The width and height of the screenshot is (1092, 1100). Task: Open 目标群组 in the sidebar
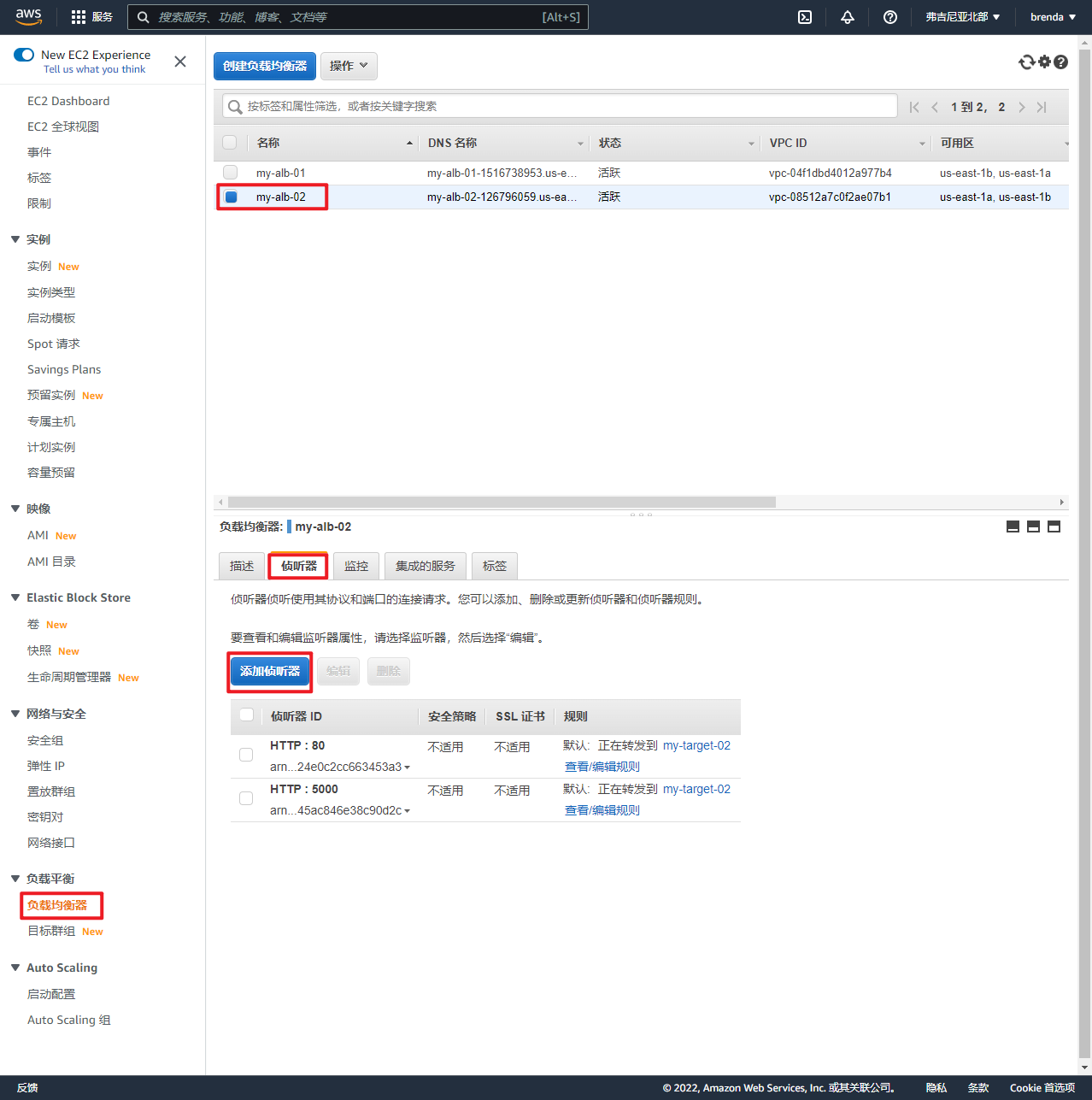(x=51, y=931)
